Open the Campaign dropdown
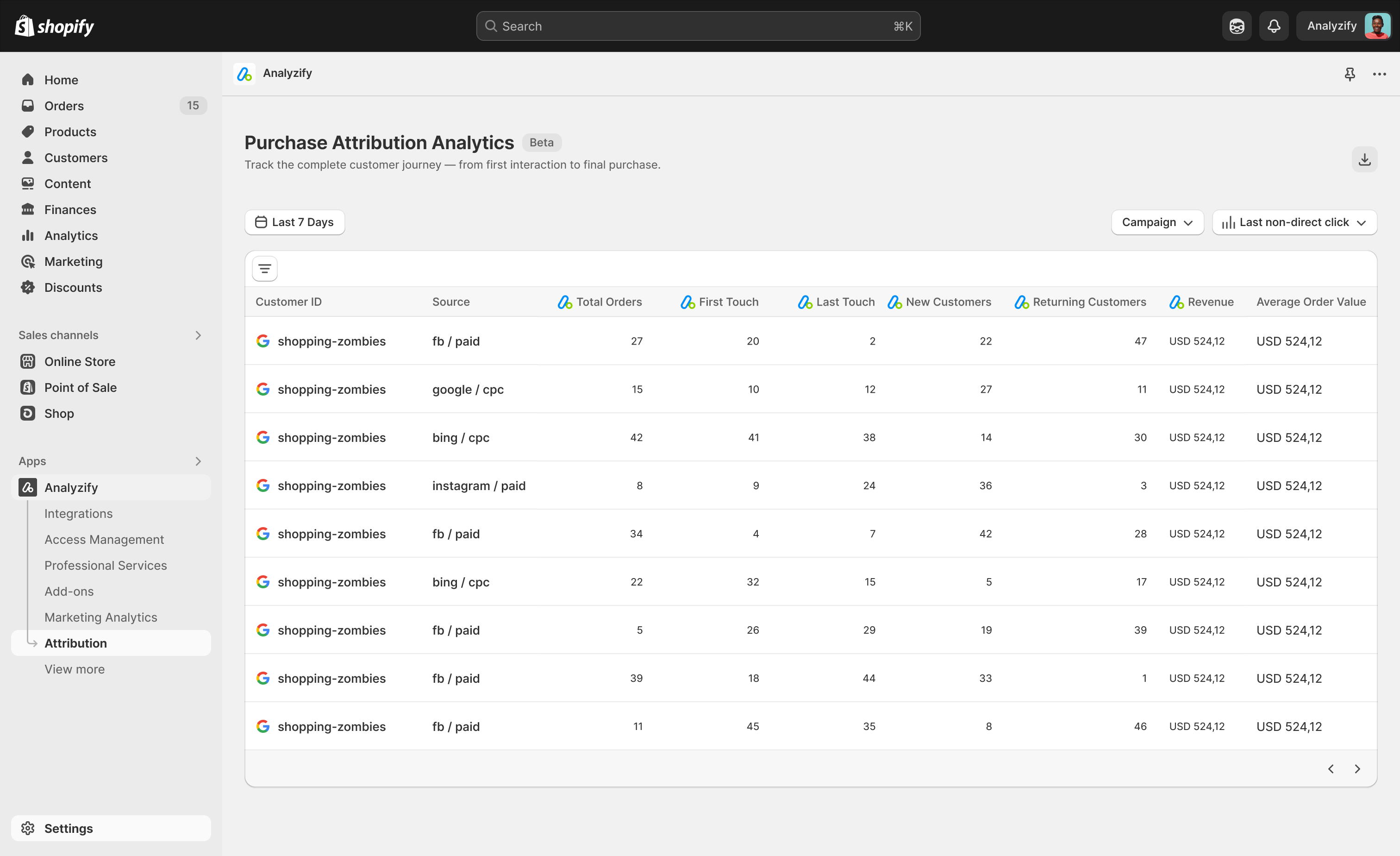Viewport: 1400px width, 856px height. 1157,222
